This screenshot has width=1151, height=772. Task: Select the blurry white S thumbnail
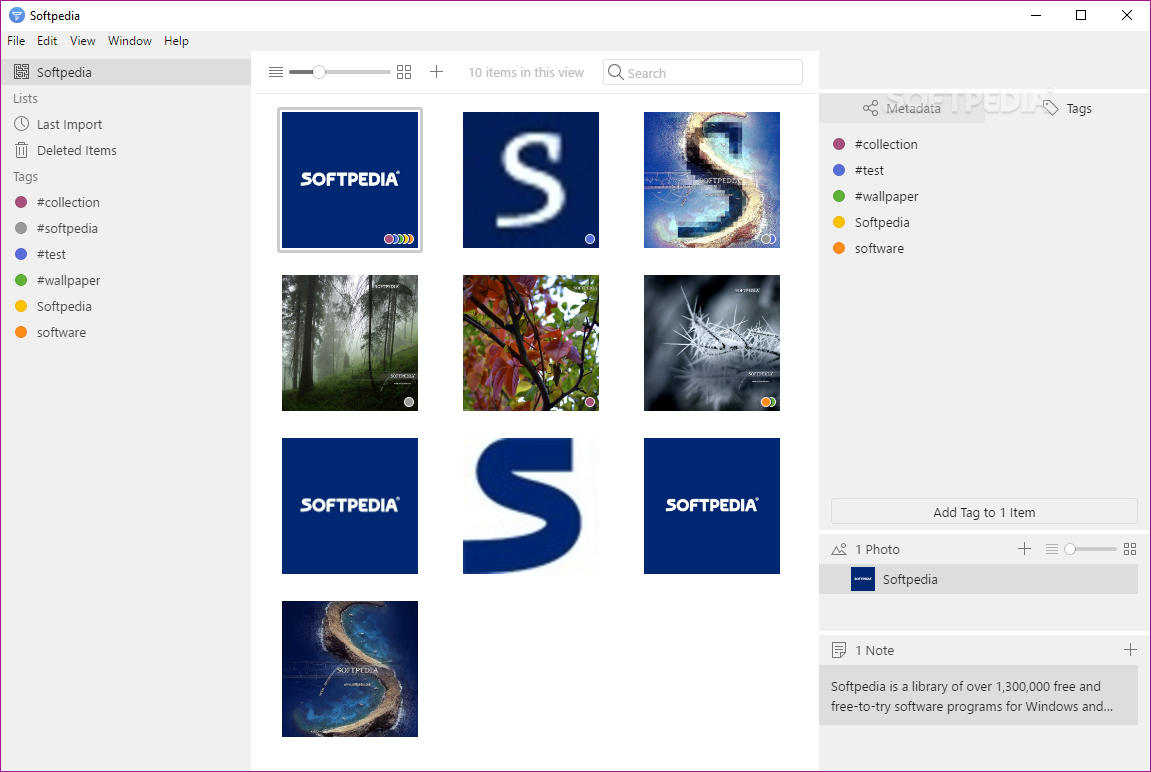(x=531, y=180)
